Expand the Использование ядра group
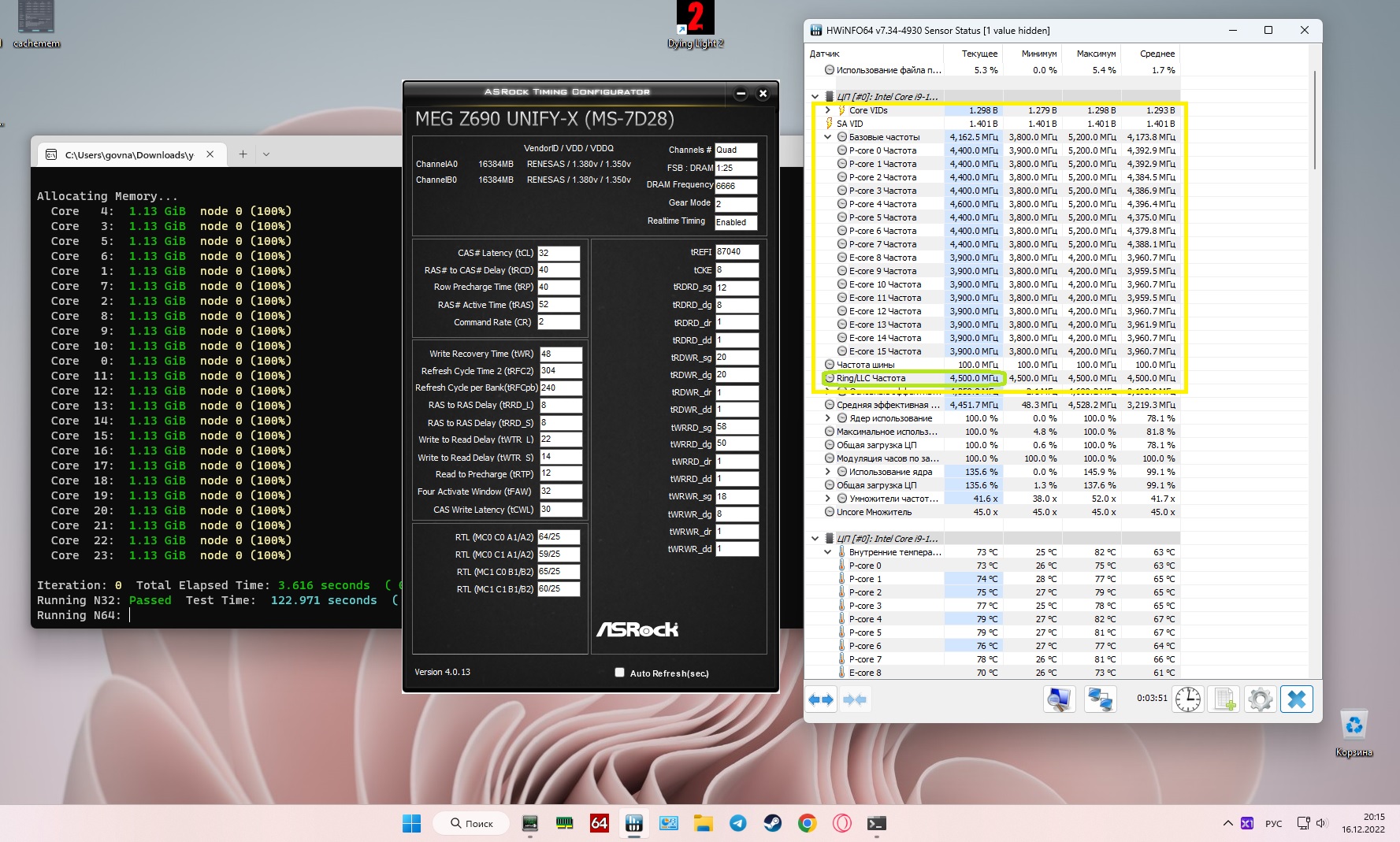The image size is (1400, 842). (x=827, y=472)
